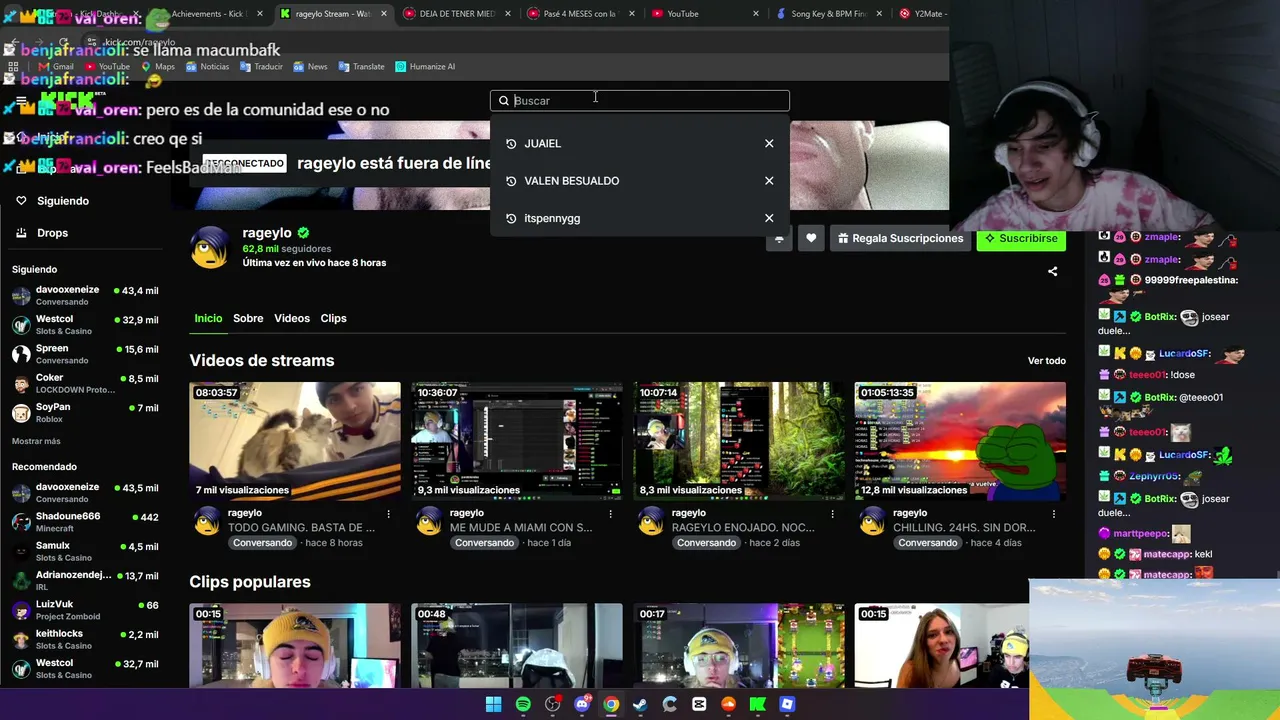This screenshot has width=1280, height=720.
Task: Open the Noticias bookmark
Action: click(207, 67)
